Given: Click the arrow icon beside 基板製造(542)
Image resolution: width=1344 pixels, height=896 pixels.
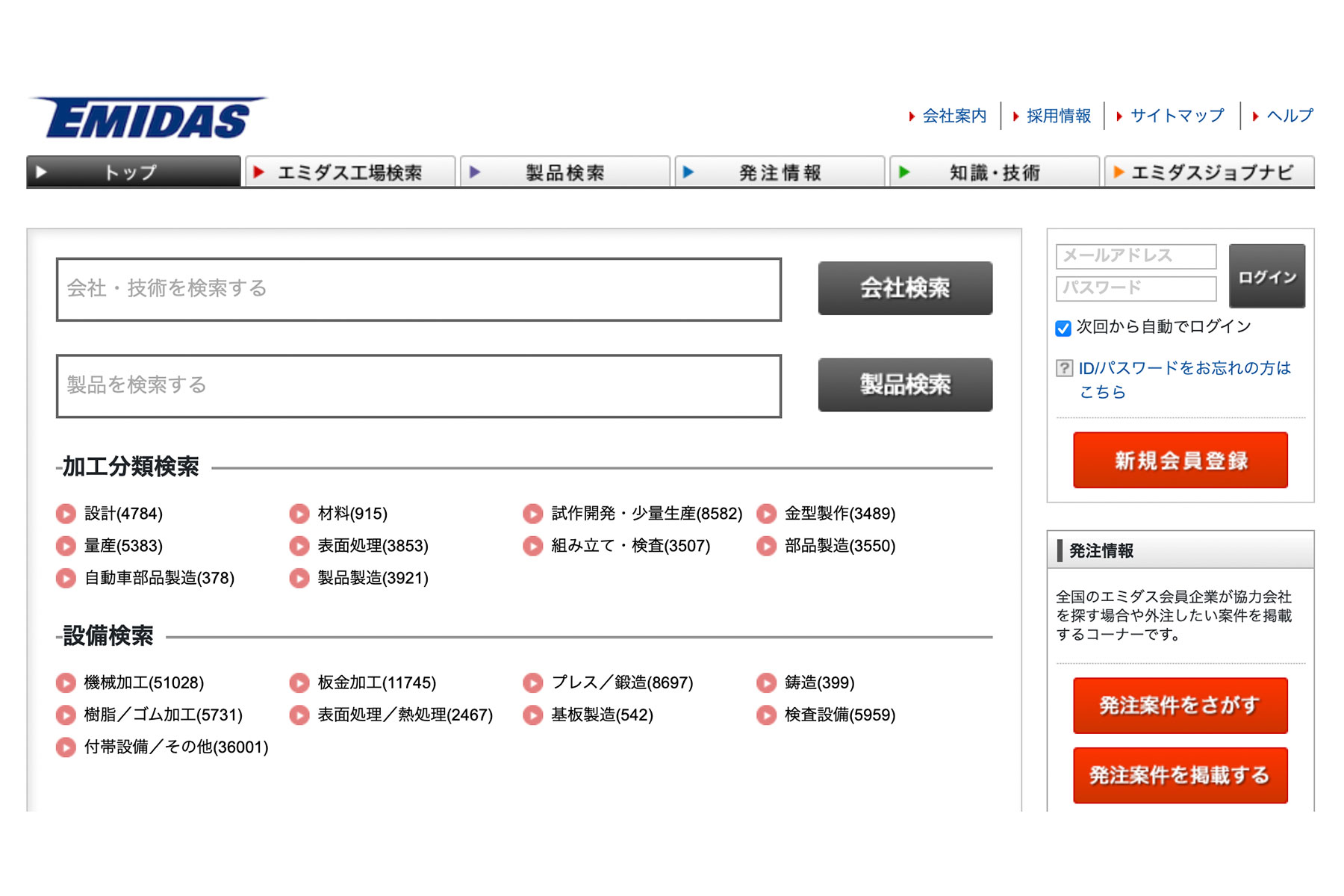Looking at the screenshot, I should tap(532, 715).
